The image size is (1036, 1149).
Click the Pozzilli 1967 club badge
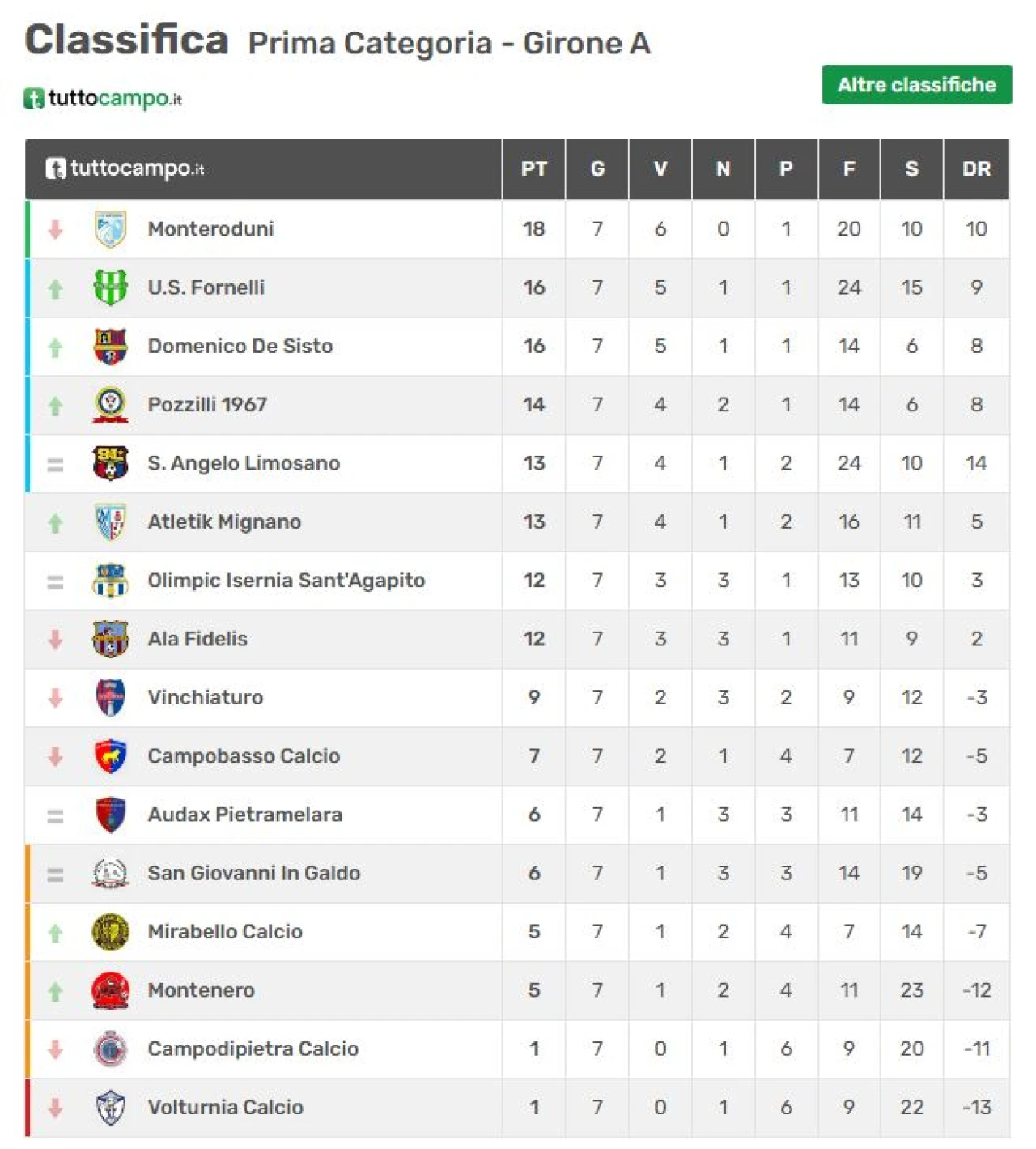110,405
